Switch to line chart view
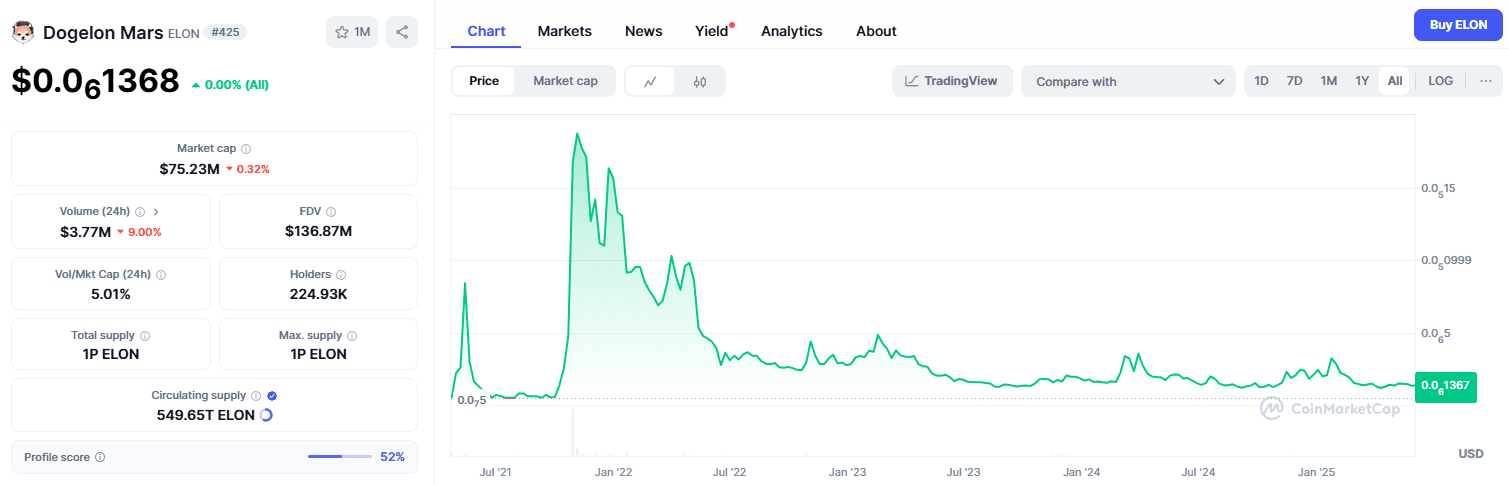1509x485 pixels. click(650, 81)
